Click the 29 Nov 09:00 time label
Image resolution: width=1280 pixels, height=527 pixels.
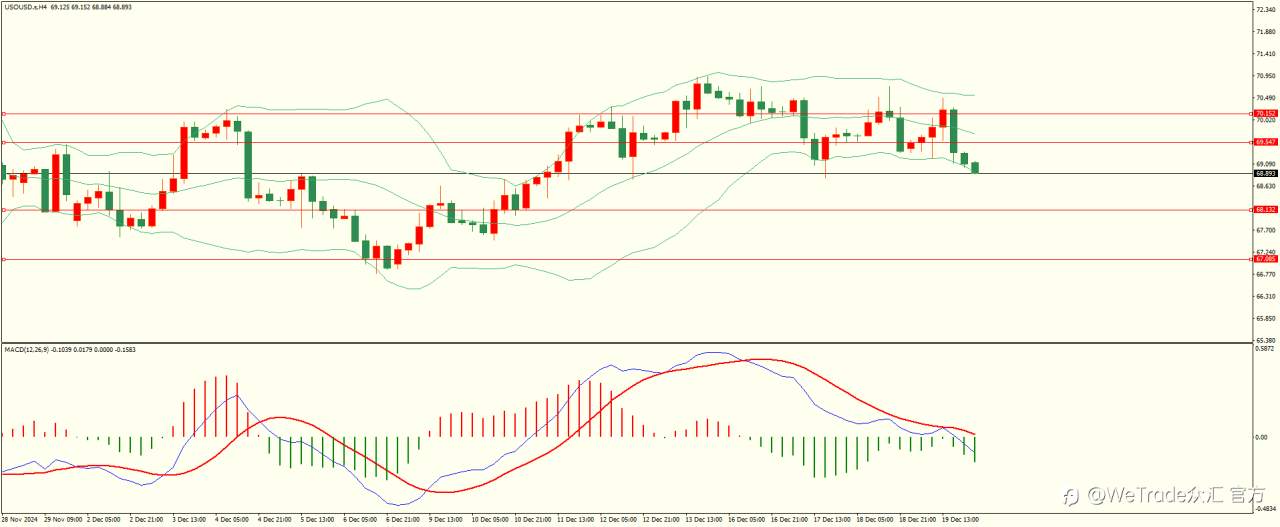(x=61, y=520)
